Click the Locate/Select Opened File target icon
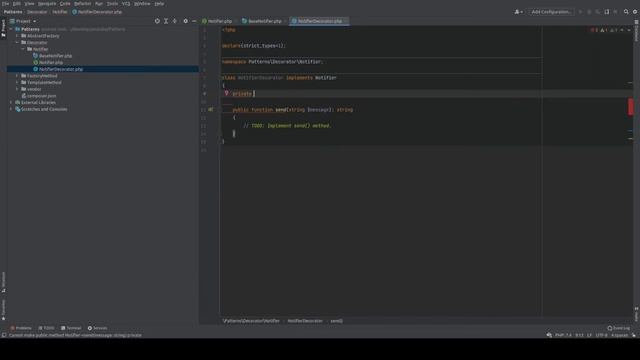640x360 pixels. pos(157,21)
